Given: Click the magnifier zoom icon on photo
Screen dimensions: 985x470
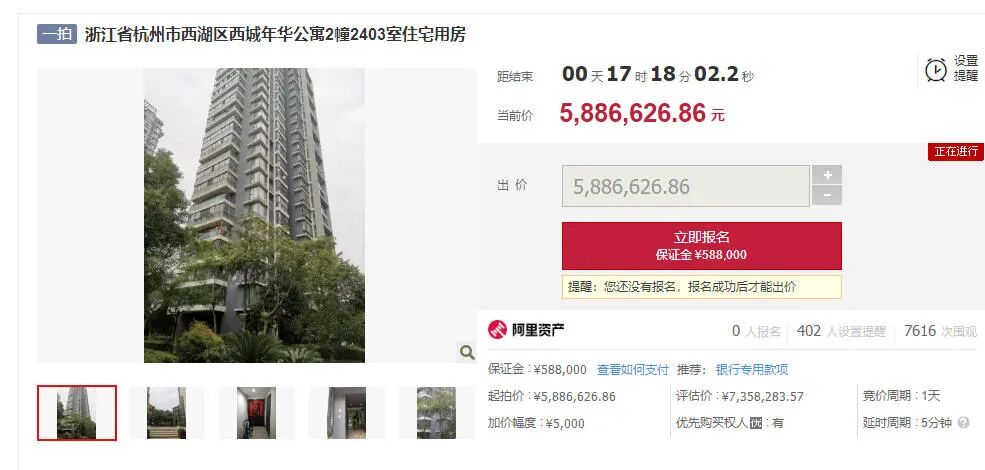Looking at the screenshot, I should tap(467, 352).
